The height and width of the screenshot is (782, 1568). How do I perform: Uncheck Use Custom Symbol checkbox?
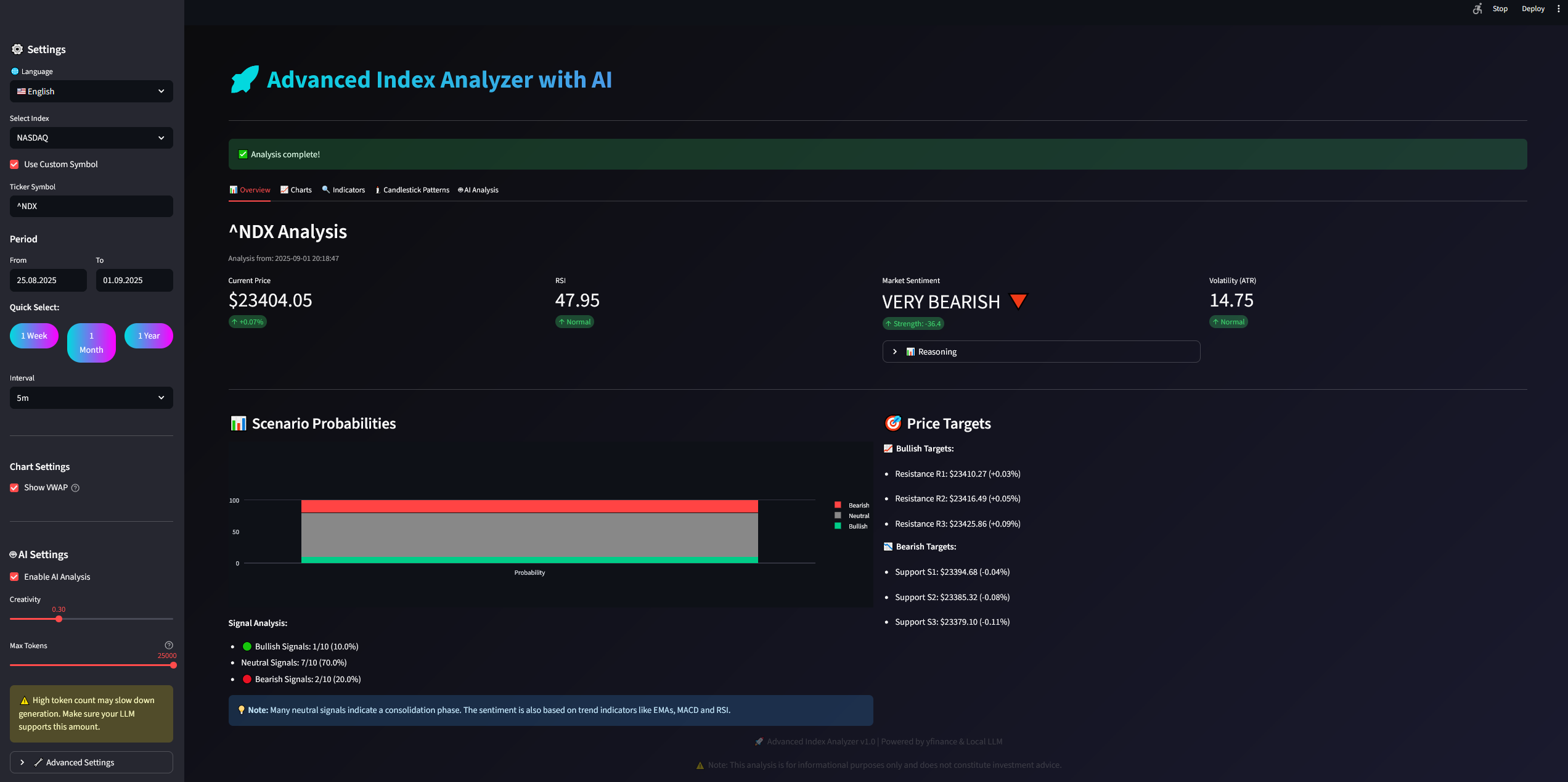pyautogui.click(x=14, y=165)
